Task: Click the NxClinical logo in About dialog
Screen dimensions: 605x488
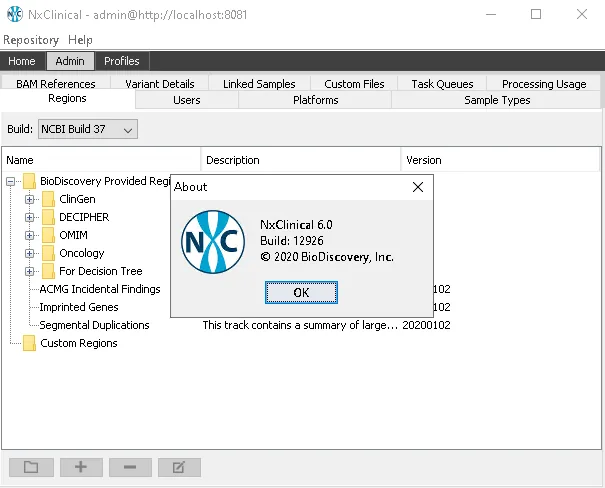Action: (x=213, y=242)
